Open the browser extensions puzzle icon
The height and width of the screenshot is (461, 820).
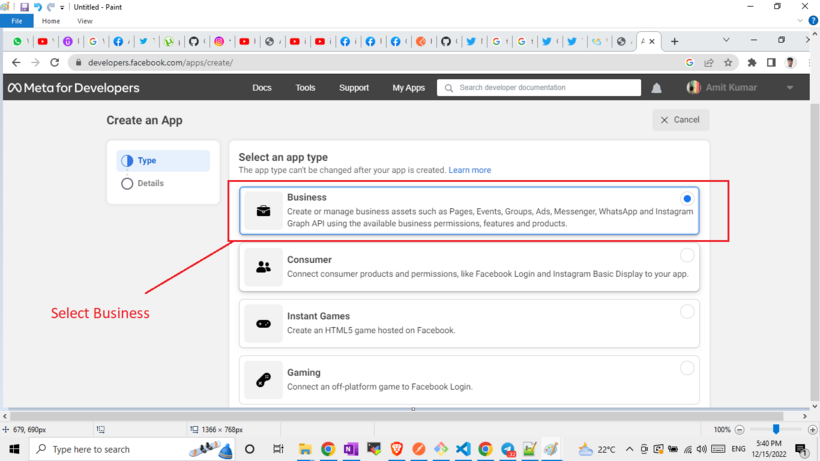(752, 62)
